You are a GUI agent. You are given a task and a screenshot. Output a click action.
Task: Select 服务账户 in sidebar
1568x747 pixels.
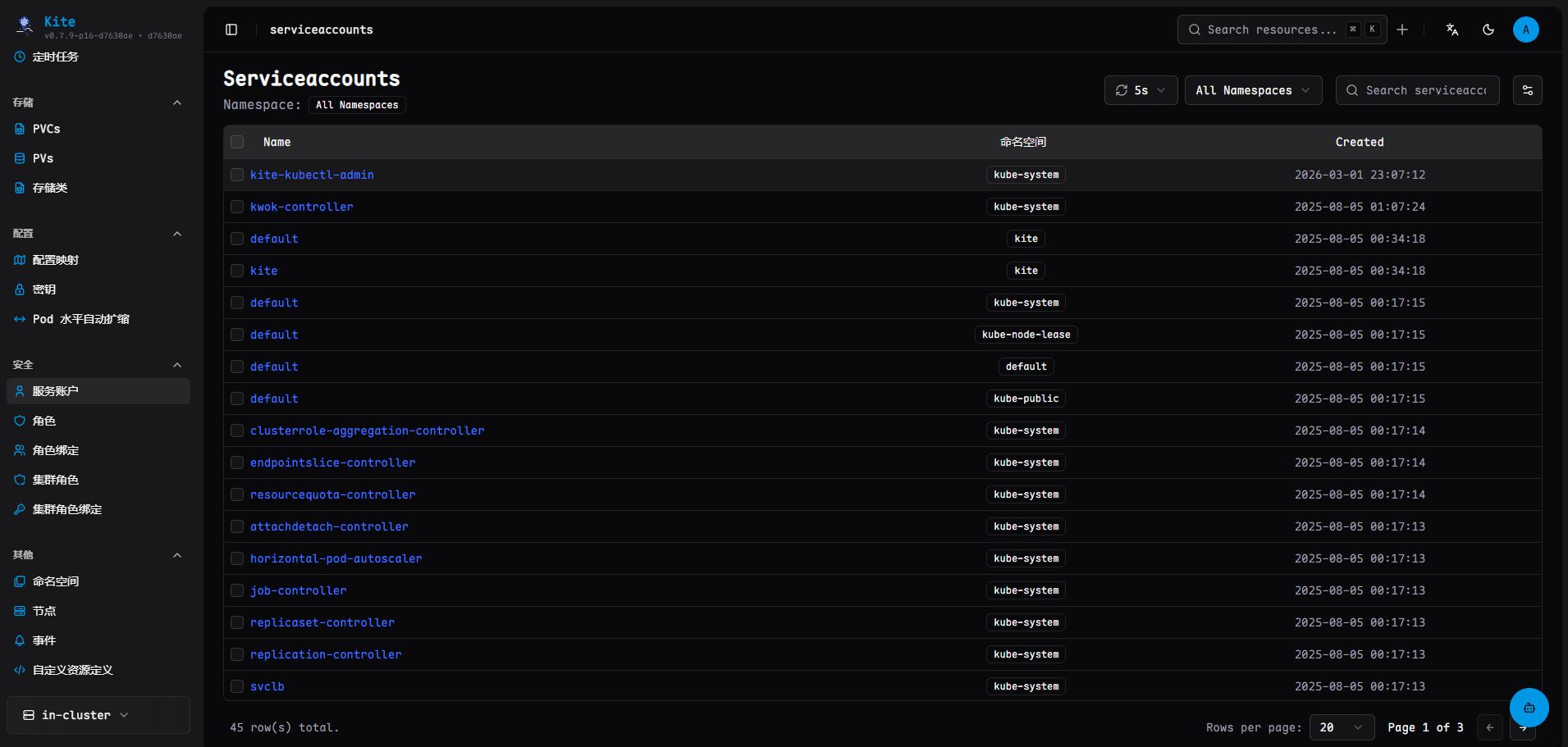coord(98,391)
